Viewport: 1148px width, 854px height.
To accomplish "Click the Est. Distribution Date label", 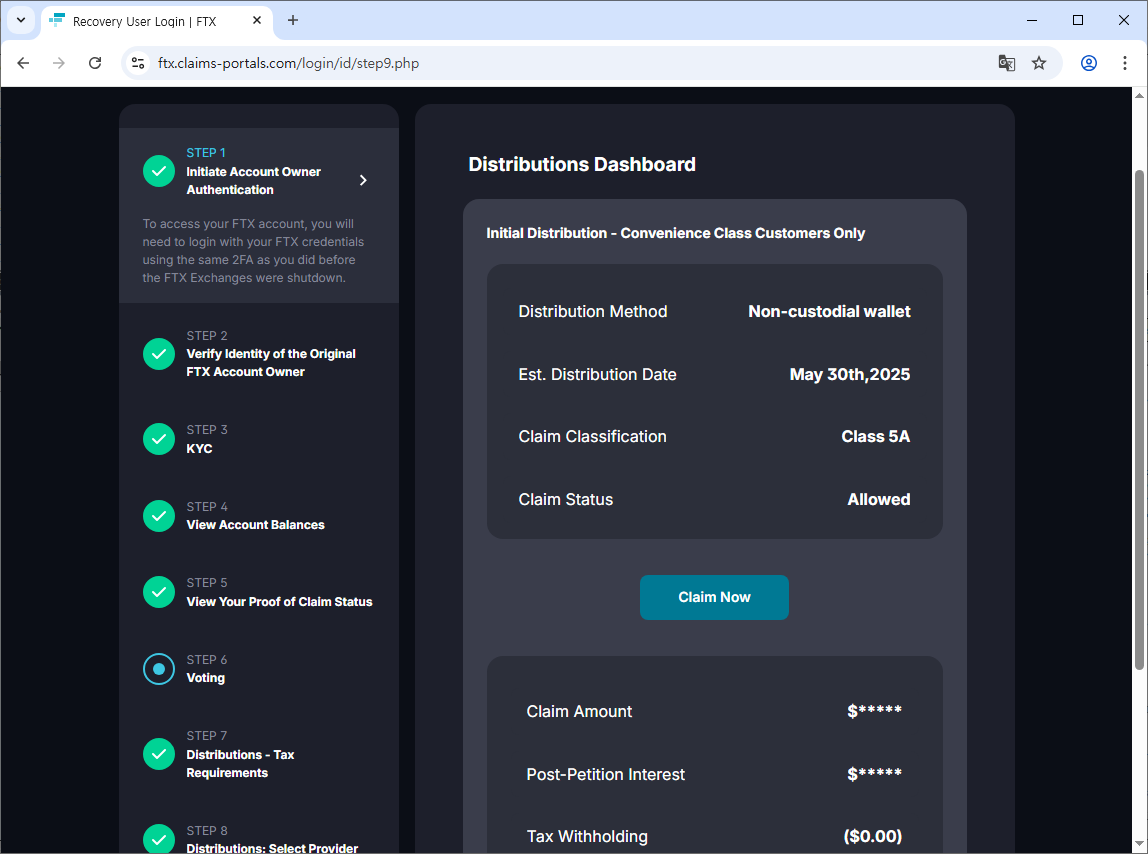I will (x=597, y=374).
